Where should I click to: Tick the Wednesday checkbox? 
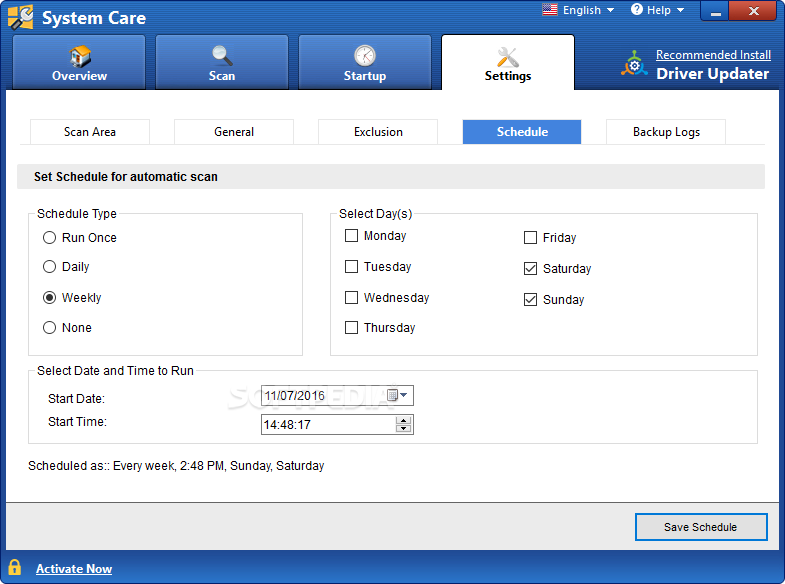tap(351, 298)
